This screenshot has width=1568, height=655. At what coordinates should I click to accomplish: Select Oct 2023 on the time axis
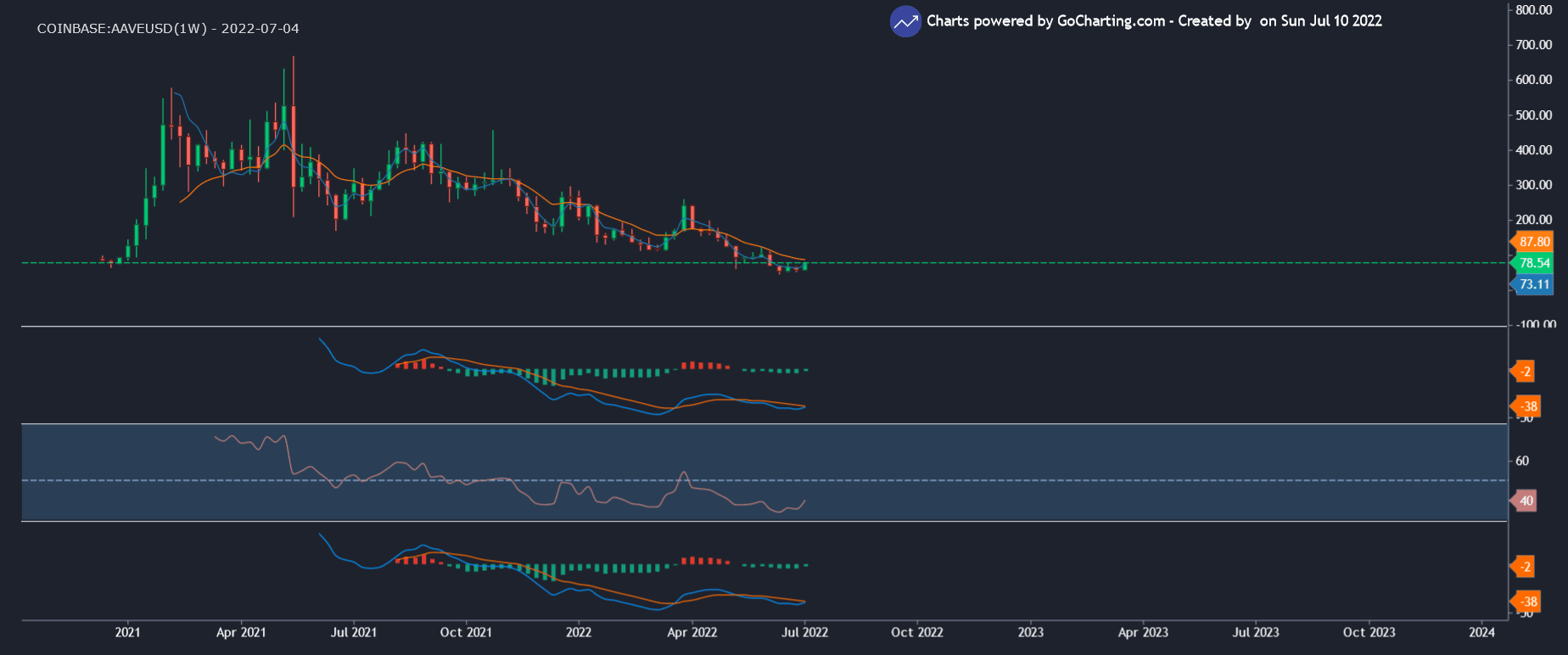[1369, 632]
